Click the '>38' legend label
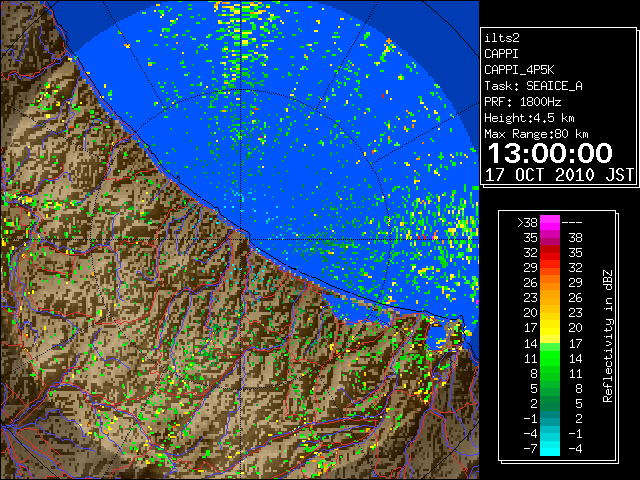The height and width of the screenshot is (480, 640). tap(527, 223)
